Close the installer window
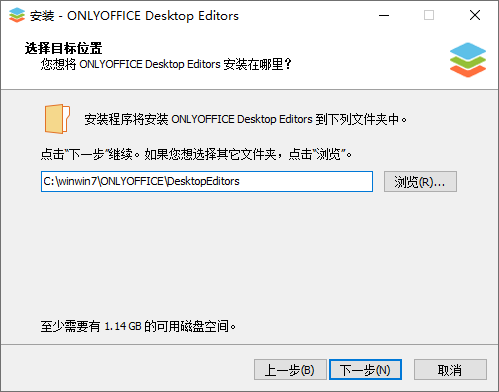Image resolution: width=499 pixels, height=392 pixels. click(x=475, y=15)
